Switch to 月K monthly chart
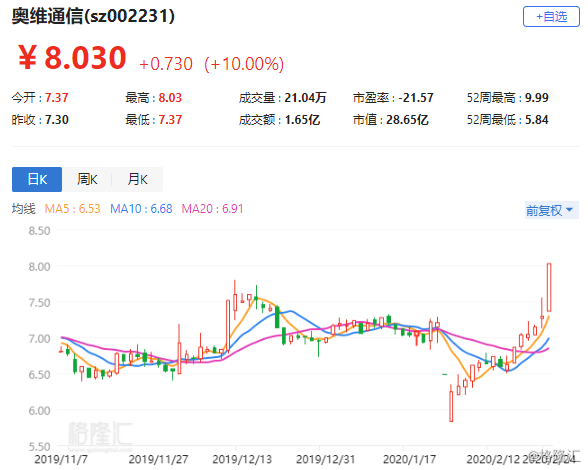This screenshot has height=470, width=588. tap(137, 179)
